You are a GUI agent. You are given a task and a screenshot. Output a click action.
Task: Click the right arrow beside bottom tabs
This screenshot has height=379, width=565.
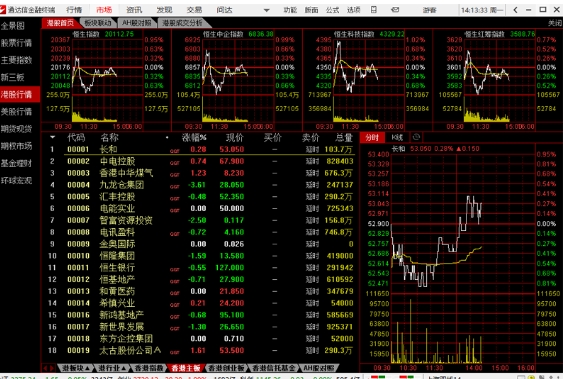click(53, 368)
